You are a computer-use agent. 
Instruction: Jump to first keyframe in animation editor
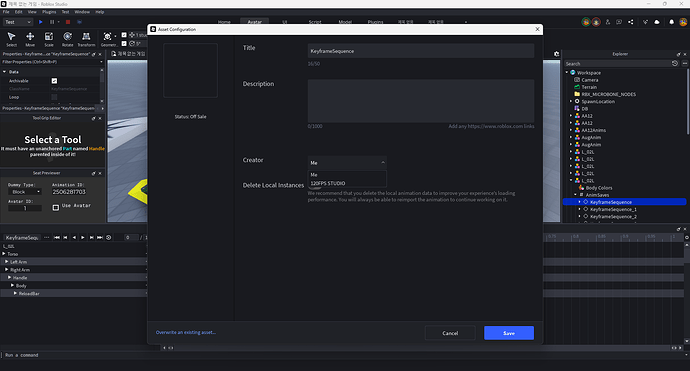(57, 237)
